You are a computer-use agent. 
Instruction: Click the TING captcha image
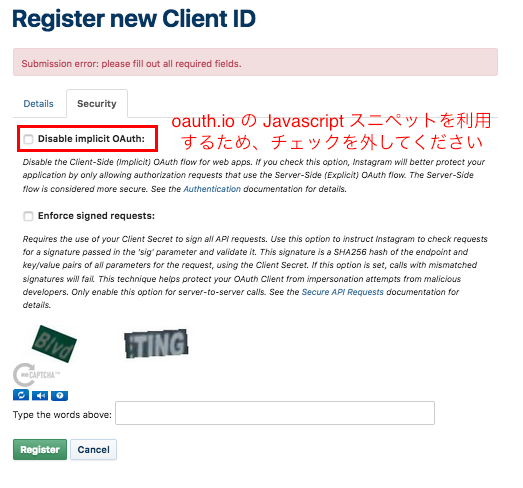156,344
